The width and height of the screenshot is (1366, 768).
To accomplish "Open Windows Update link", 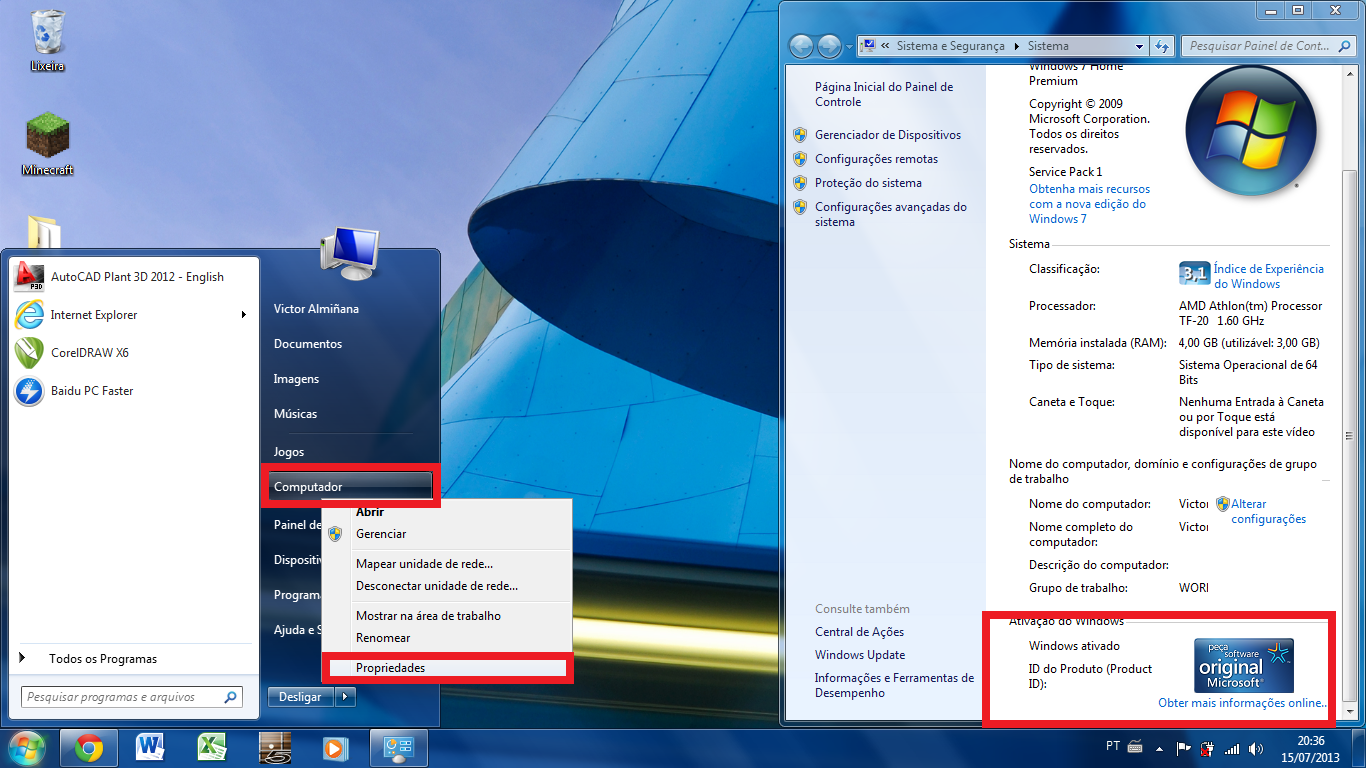I will point(860,655).
